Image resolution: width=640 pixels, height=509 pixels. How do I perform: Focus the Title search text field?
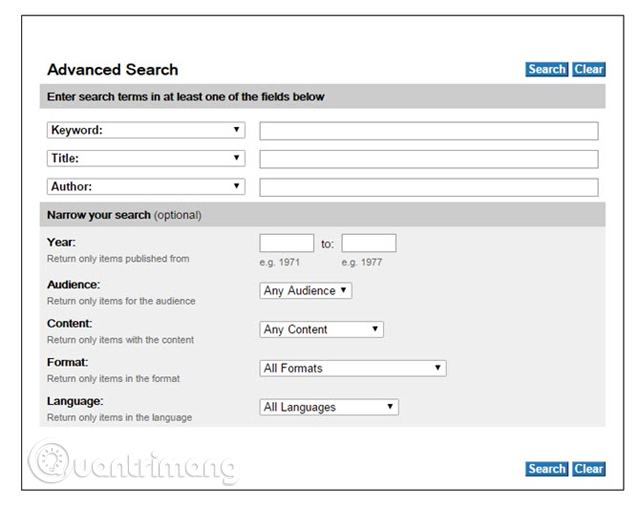428,159
